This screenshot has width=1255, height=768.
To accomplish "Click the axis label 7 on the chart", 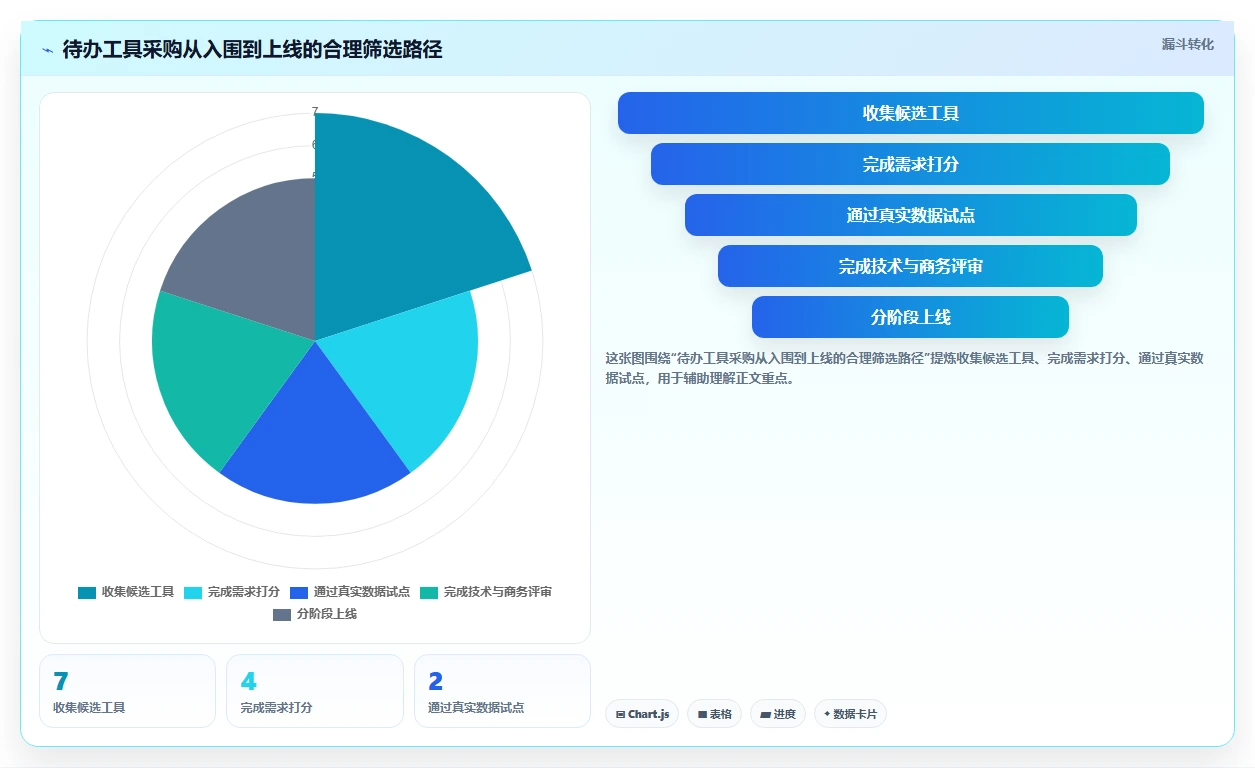I will (315, 111).
